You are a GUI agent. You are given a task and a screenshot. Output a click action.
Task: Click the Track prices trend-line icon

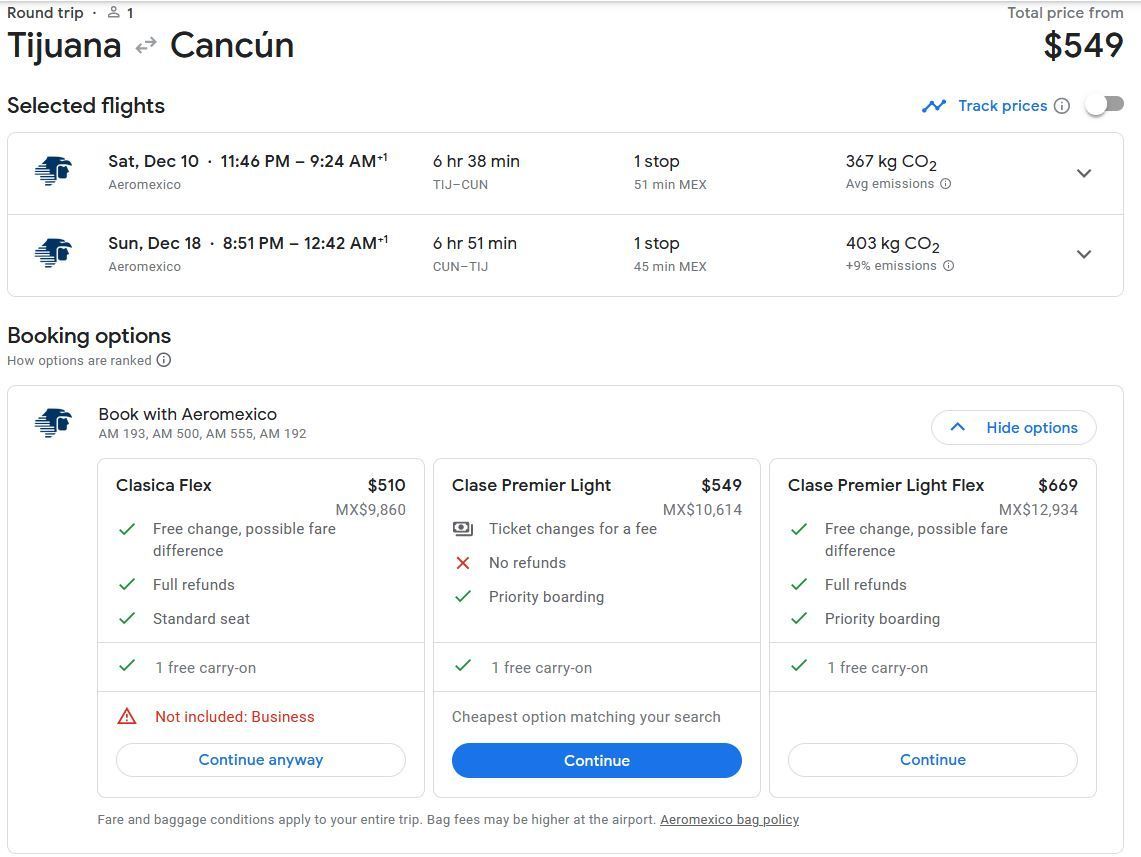click(934, 106)
